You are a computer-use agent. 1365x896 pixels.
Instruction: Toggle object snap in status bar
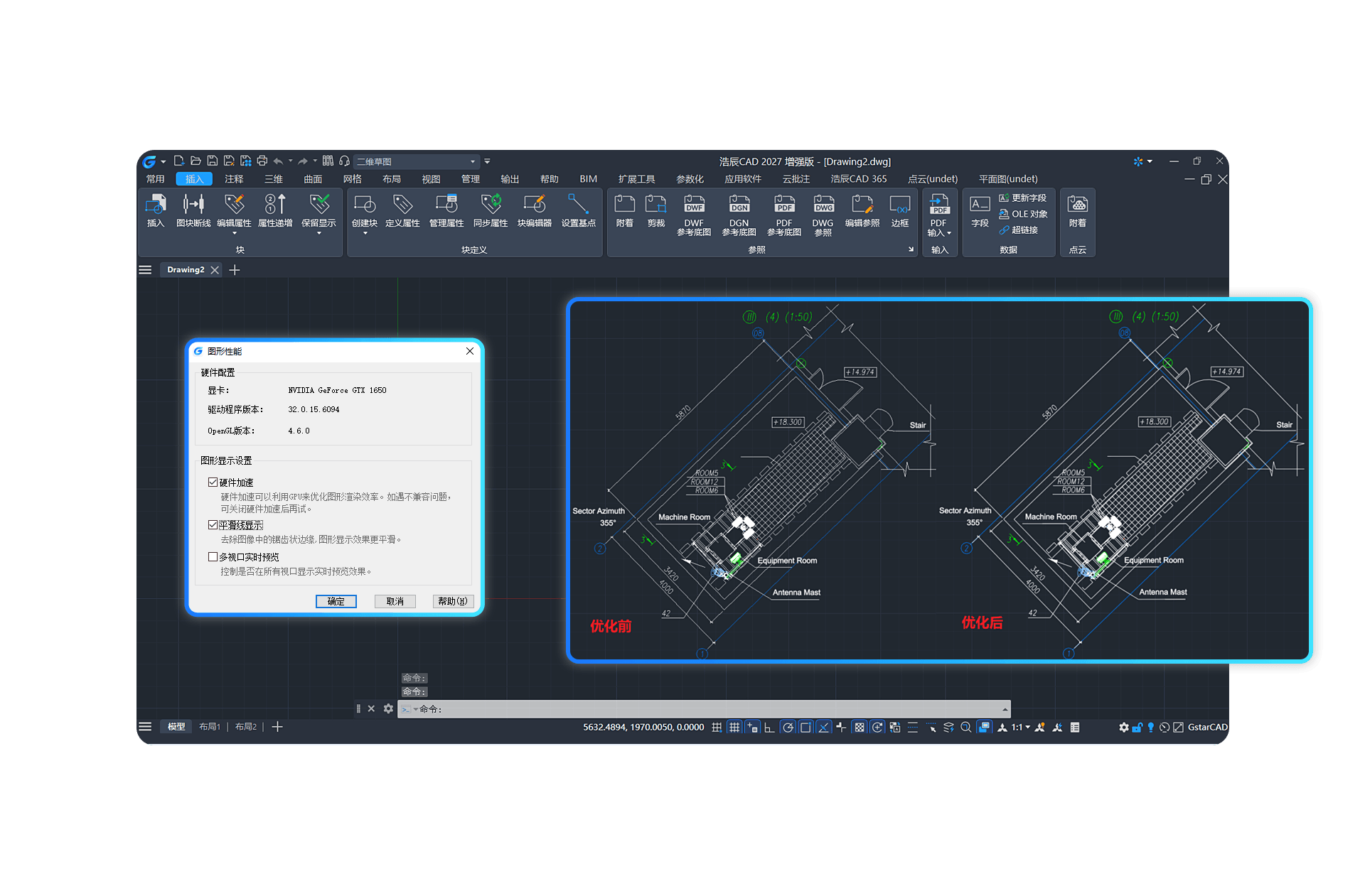click(805, 727)
